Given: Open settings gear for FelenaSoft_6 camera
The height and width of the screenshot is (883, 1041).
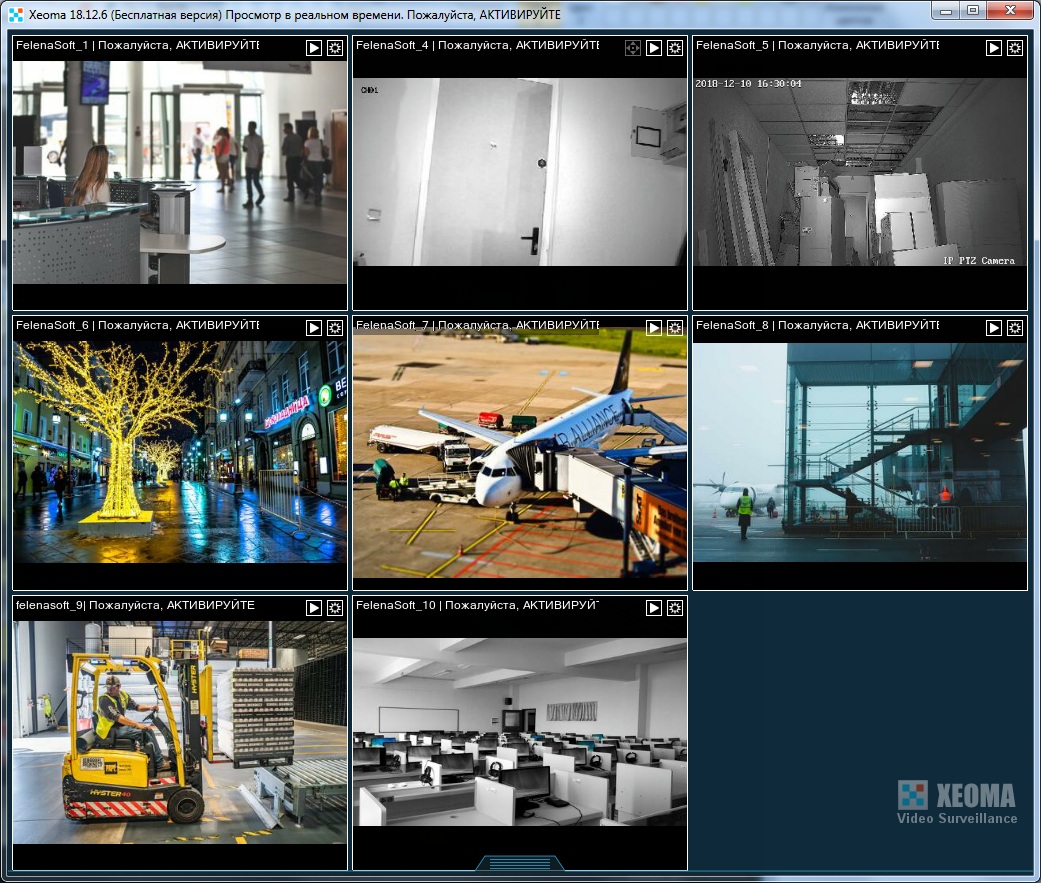Looking at the screenshot, I should click(x=335, y=328).
